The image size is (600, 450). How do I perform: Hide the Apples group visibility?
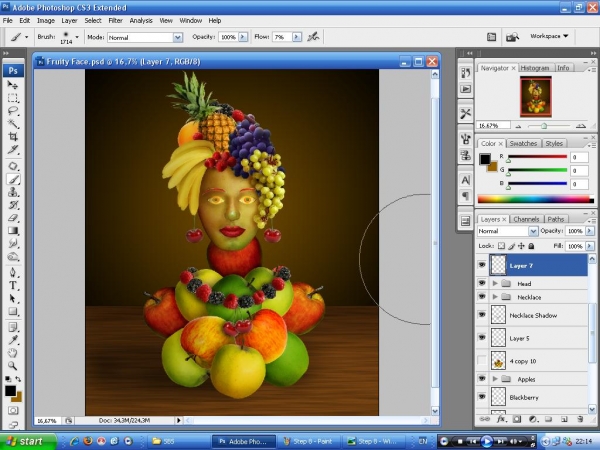(x=482, y=378)
